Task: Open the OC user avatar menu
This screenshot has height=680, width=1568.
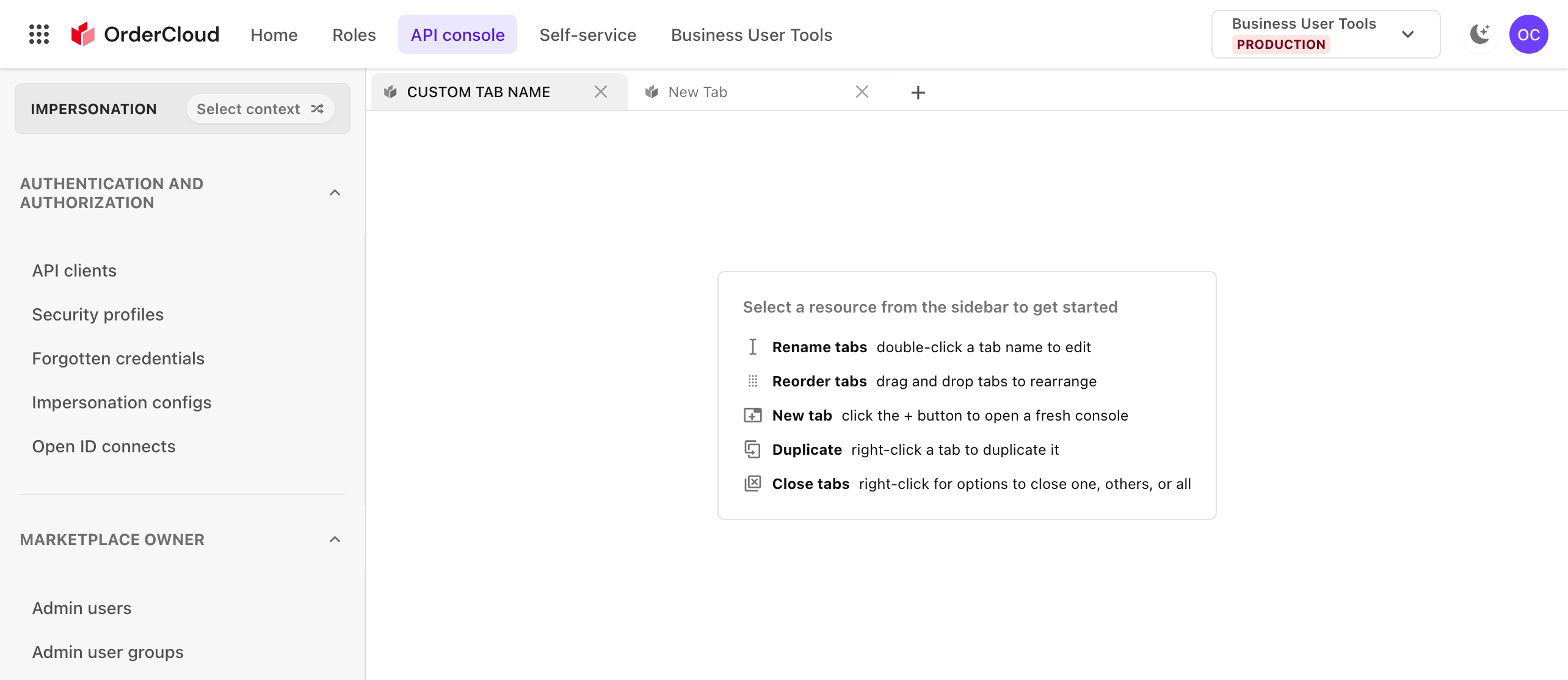Action: click(1528, 34)
